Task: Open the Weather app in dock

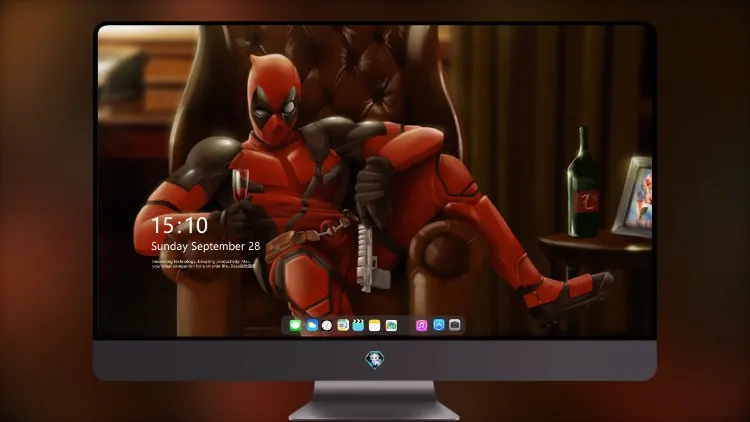Action: point(311,325)
